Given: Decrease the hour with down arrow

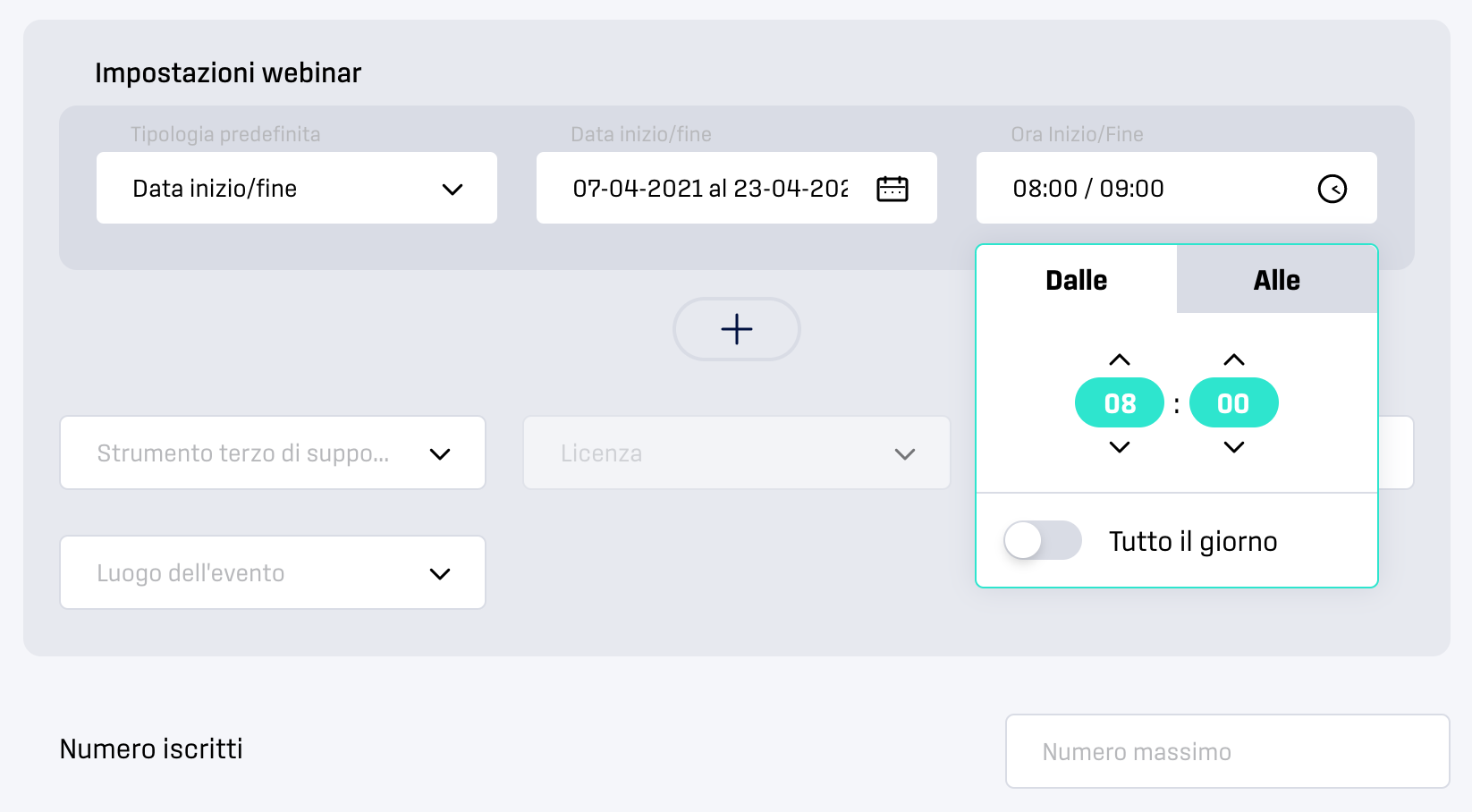Looking at the screenshot, I should 1119,447.
